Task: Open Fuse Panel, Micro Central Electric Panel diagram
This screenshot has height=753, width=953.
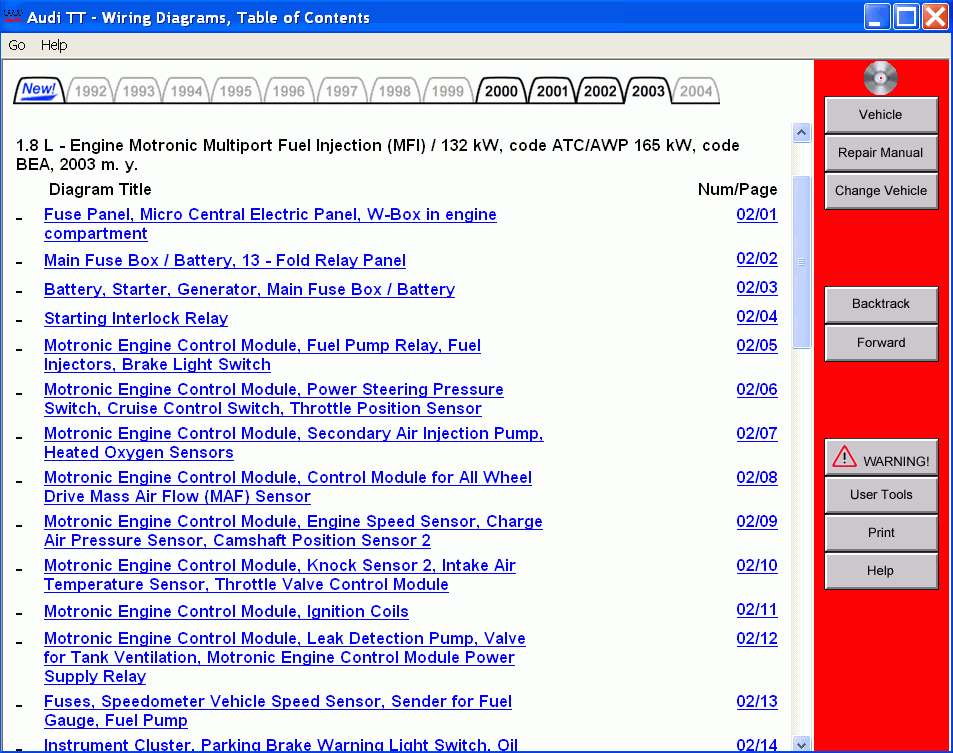Action: point(270,224)
